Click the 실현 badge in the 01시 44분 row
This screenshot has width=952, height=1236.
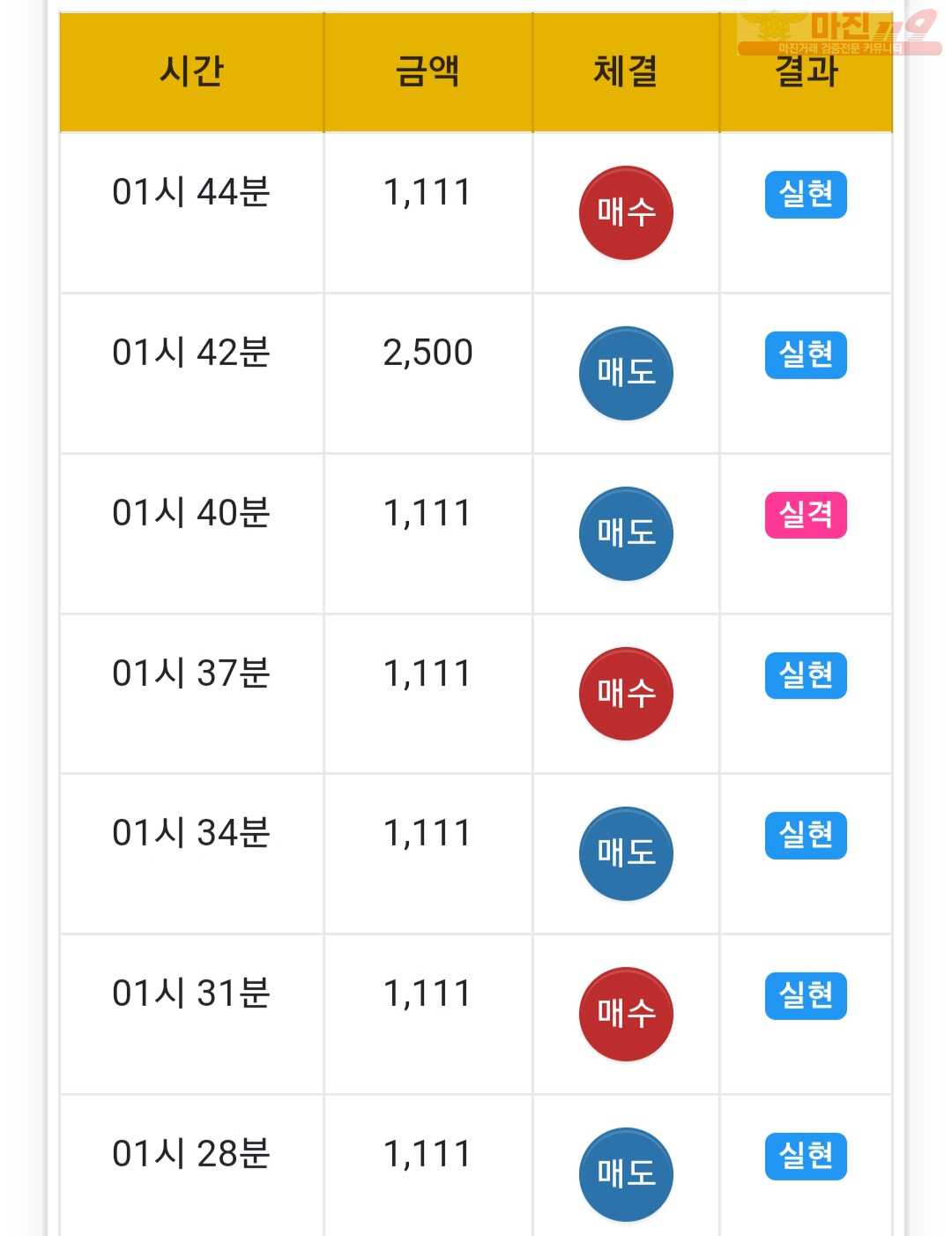coord(806,194)
